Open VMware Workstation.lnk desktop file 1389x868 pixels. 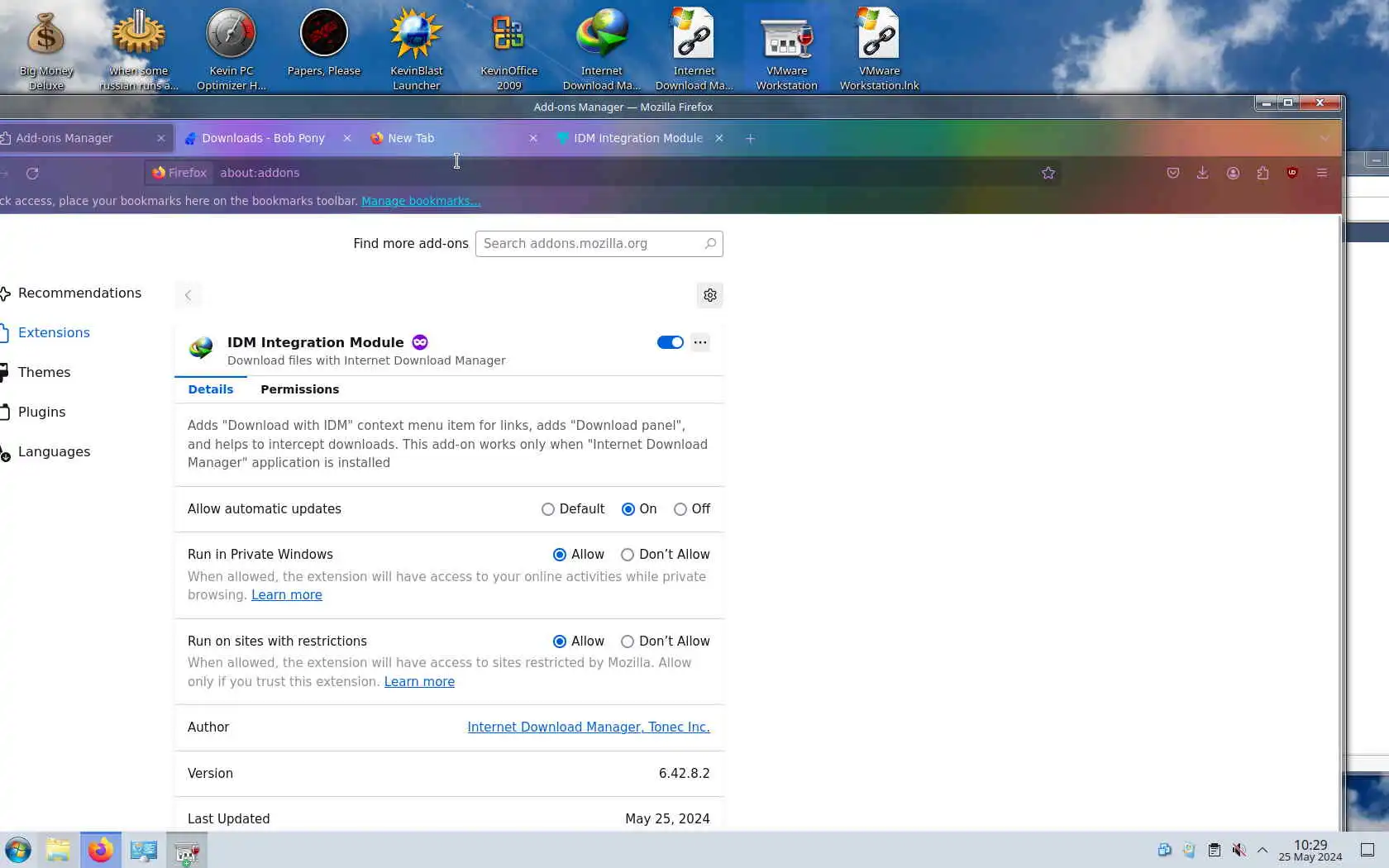[880, 48]
